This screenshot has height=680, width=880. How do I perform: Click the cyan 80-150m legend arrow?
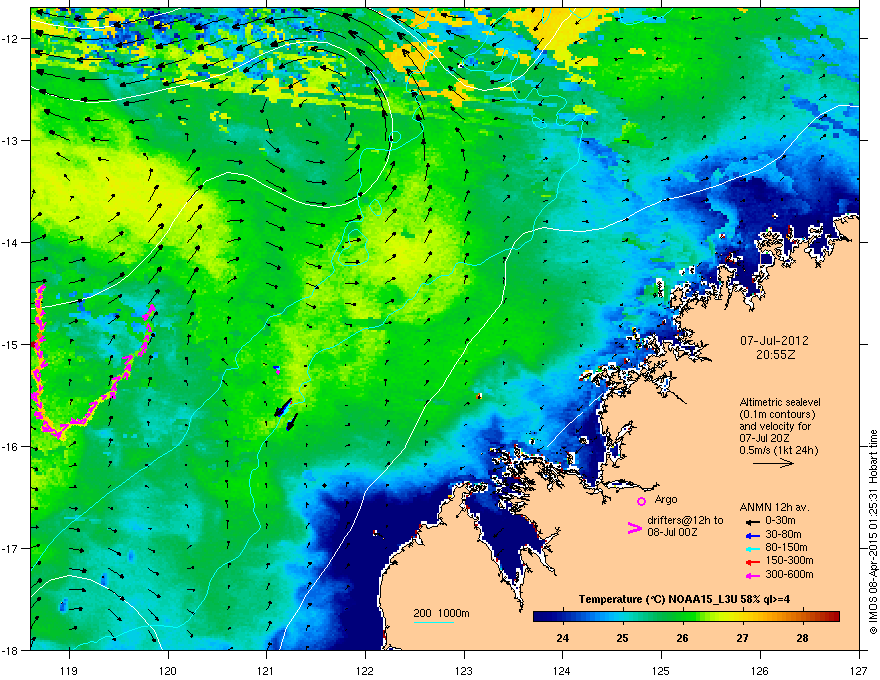click(x=753, y=548)
